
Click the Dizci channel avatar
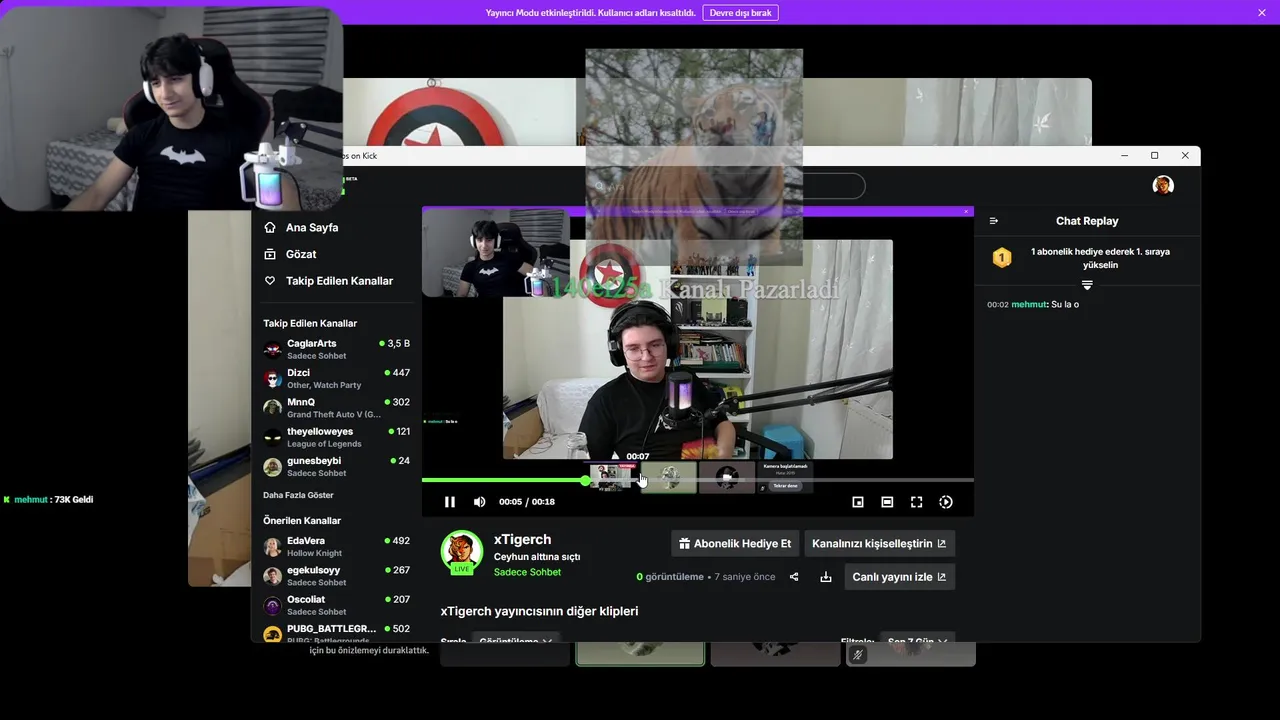272,378
